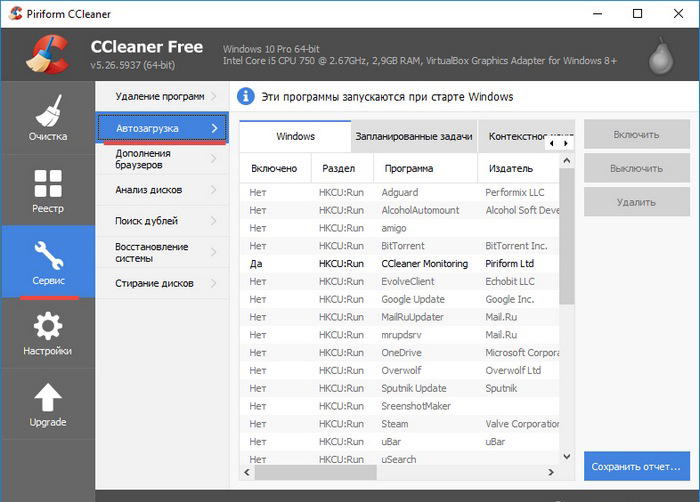Open the Настройки gear section
Screen dimensions: 700x502
[x=48, y=333]
